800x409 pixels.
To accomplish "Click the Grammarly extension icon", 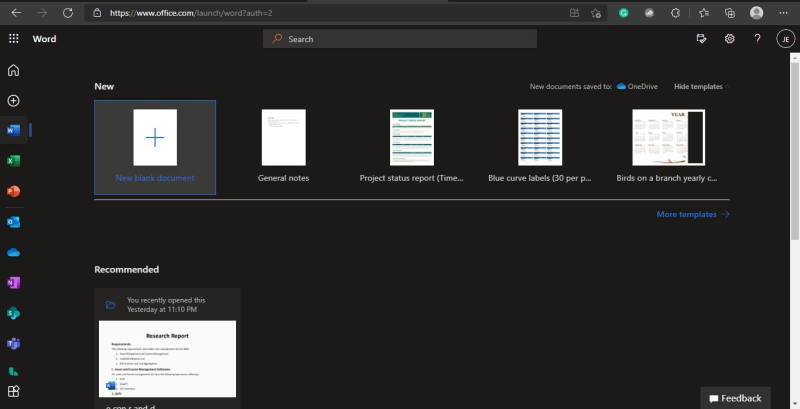I will 623,13.
